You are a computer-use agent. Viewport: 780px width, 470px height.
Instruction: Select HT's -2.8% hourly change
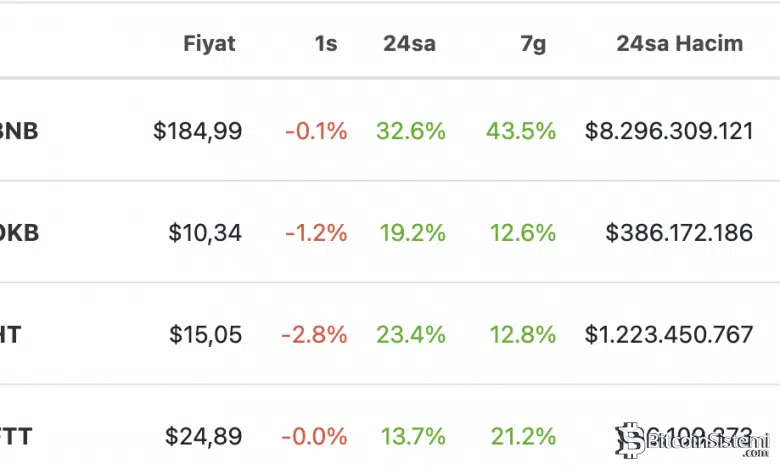(x=314, y=335)
